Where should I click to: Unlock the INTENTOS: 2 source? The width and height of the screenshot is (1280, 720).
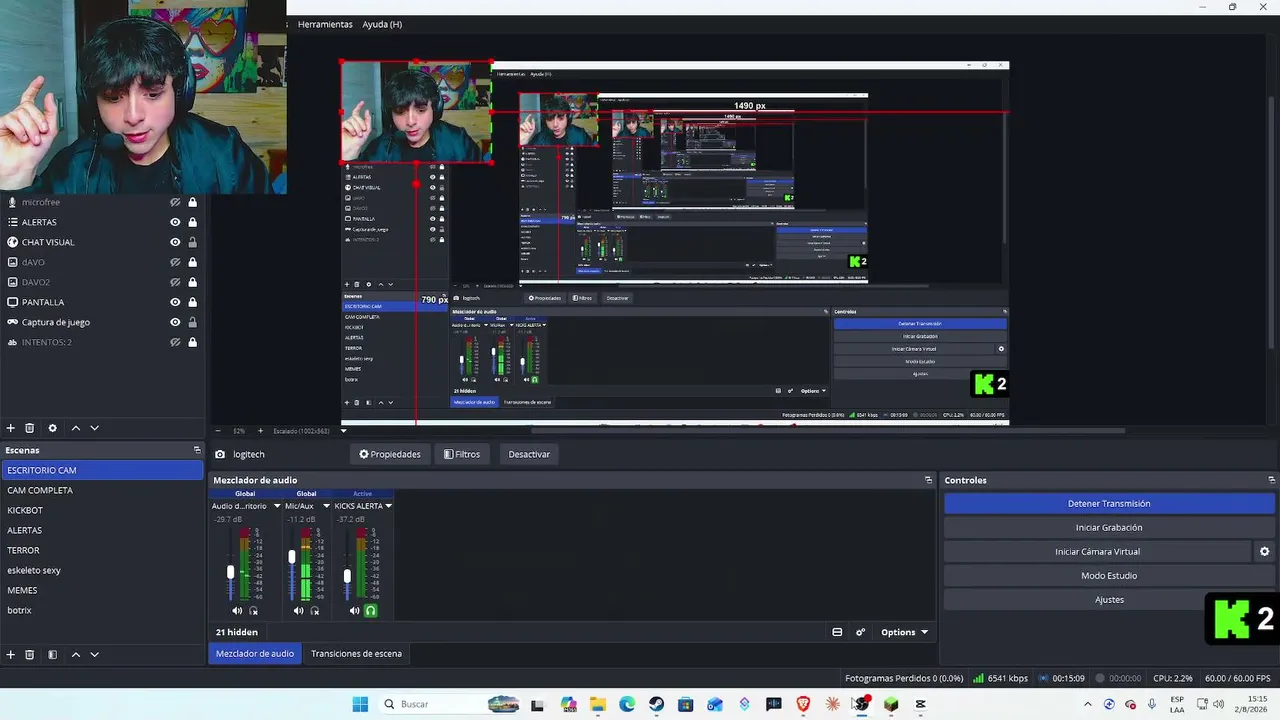192,342
